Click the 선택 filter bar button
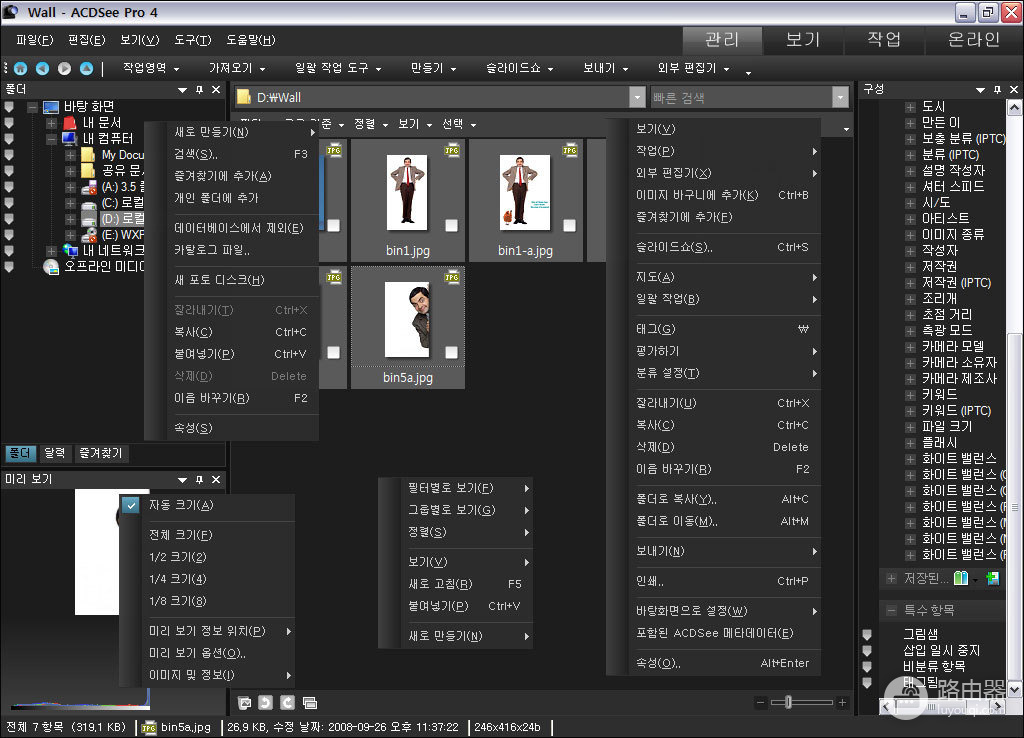Viewport: 1024px width, 738px height. click(x=458, y=124)
